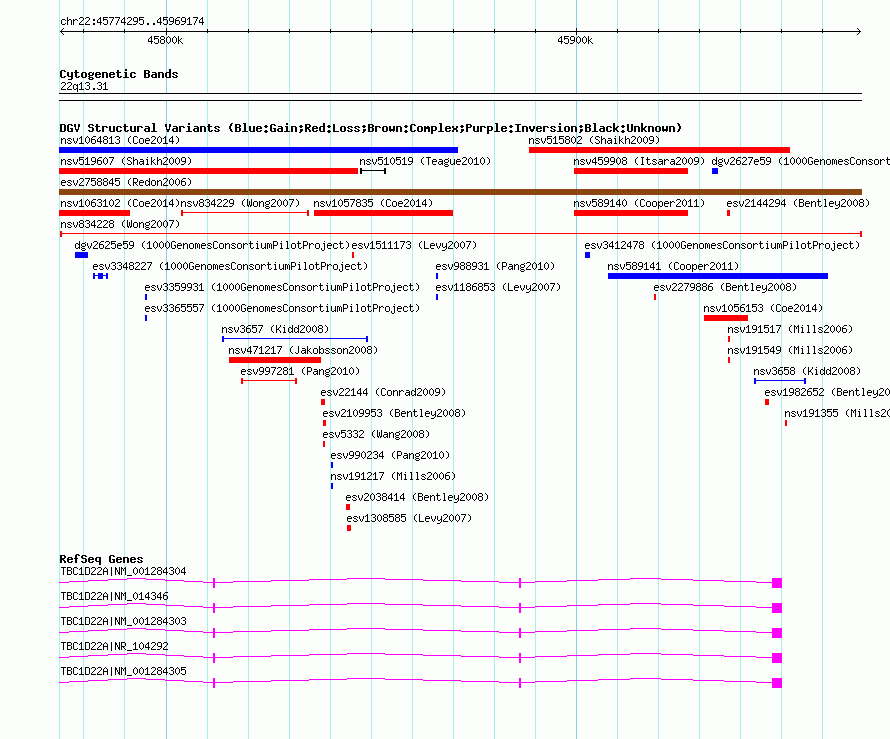Click the esv2279886 (Bentley2008) label
The width and height of the screenshot is (890, 739).
pyautogui.click(x=725, y=287)
